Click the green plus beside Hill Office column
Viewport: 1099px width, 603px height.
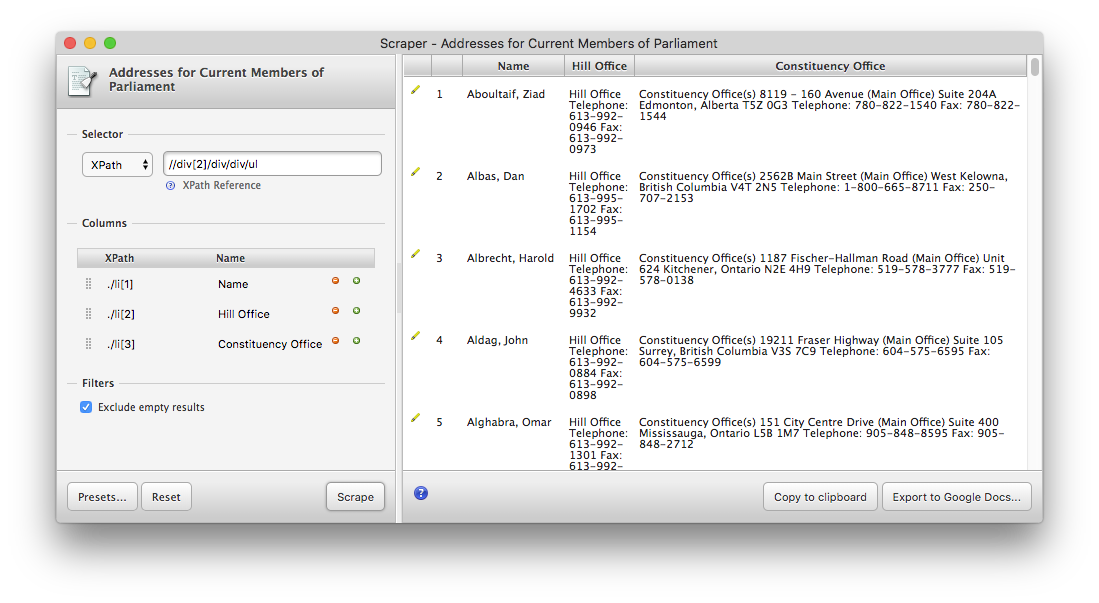(356, 311)
